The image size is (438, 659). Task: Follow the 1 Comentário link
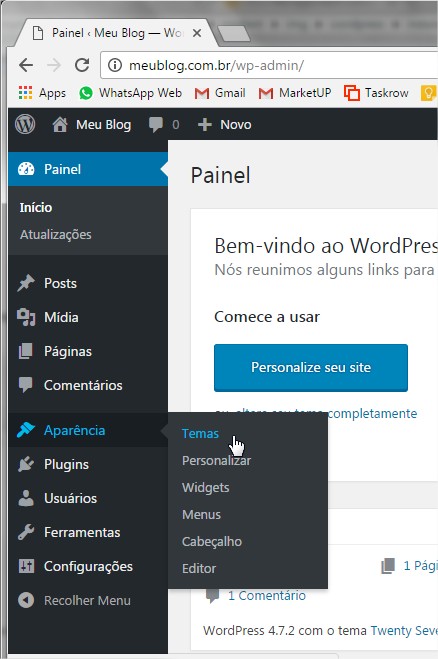click(x=267, y=596)
